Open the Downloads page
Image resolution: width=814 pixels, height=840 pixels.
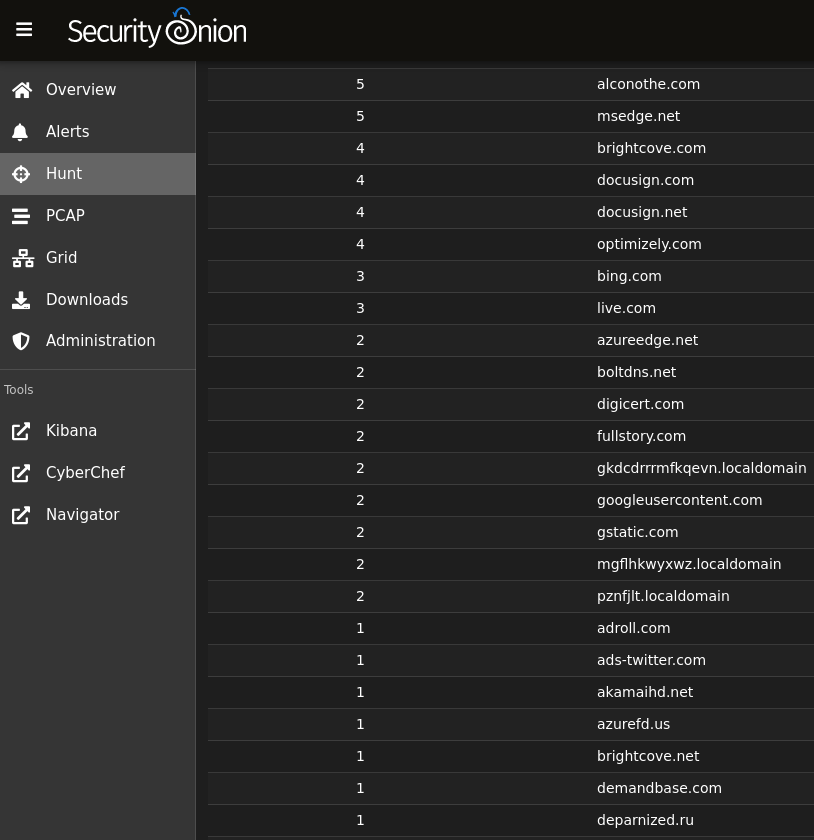pos(98,299)
